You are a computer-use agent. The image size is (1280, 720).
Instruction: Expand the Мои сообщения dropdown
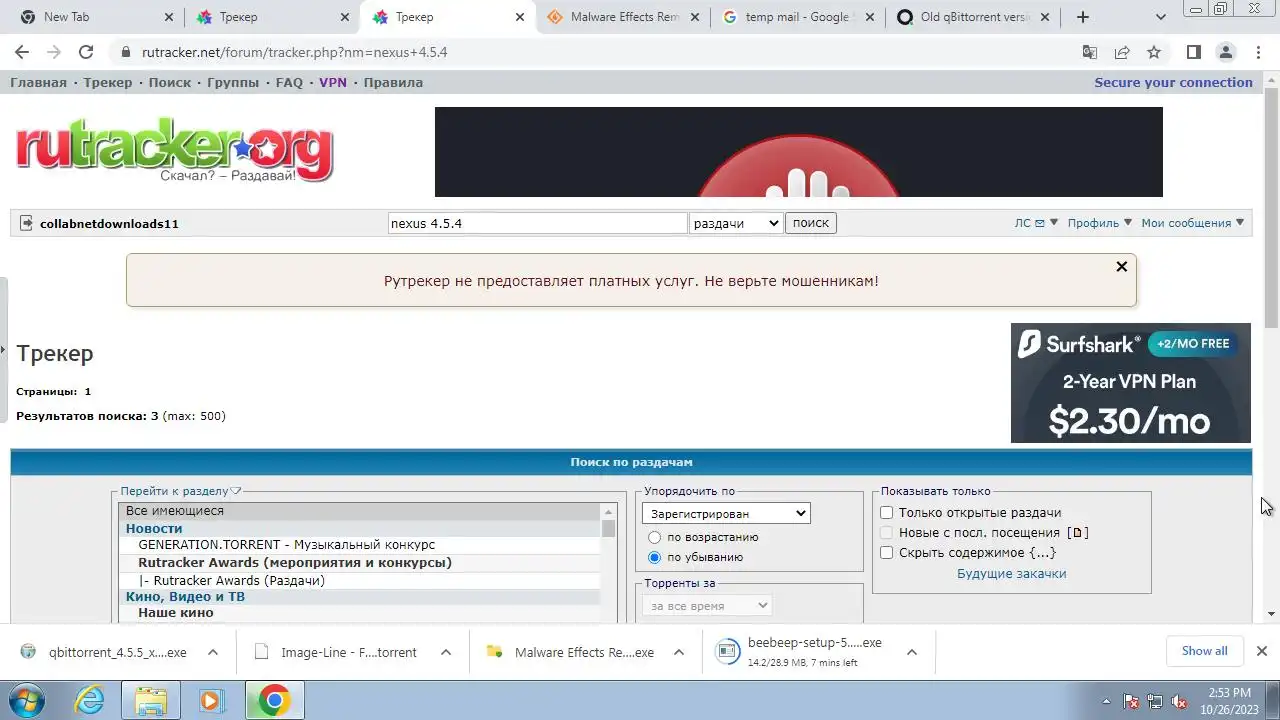coord(1192,223)
